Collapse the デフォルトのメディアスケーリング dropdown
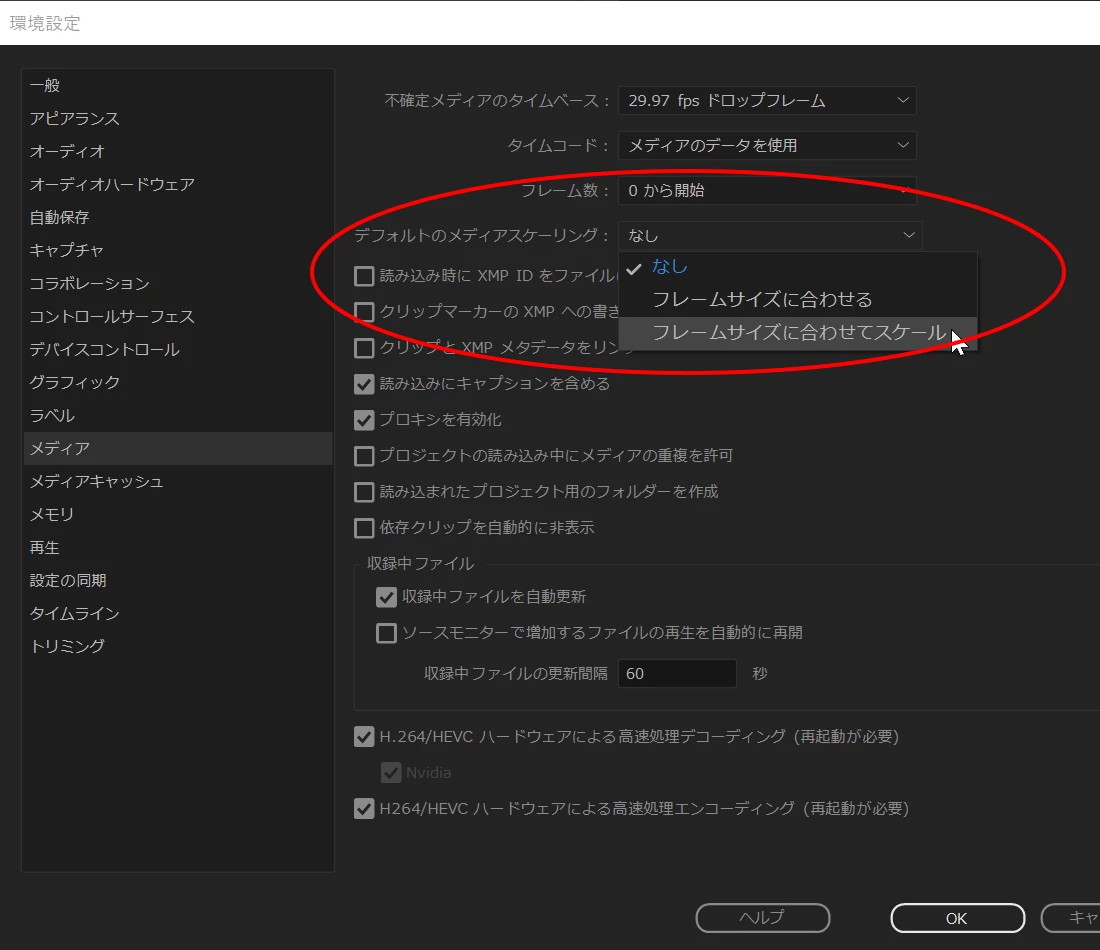The image size is (1100, 950). 770,235
